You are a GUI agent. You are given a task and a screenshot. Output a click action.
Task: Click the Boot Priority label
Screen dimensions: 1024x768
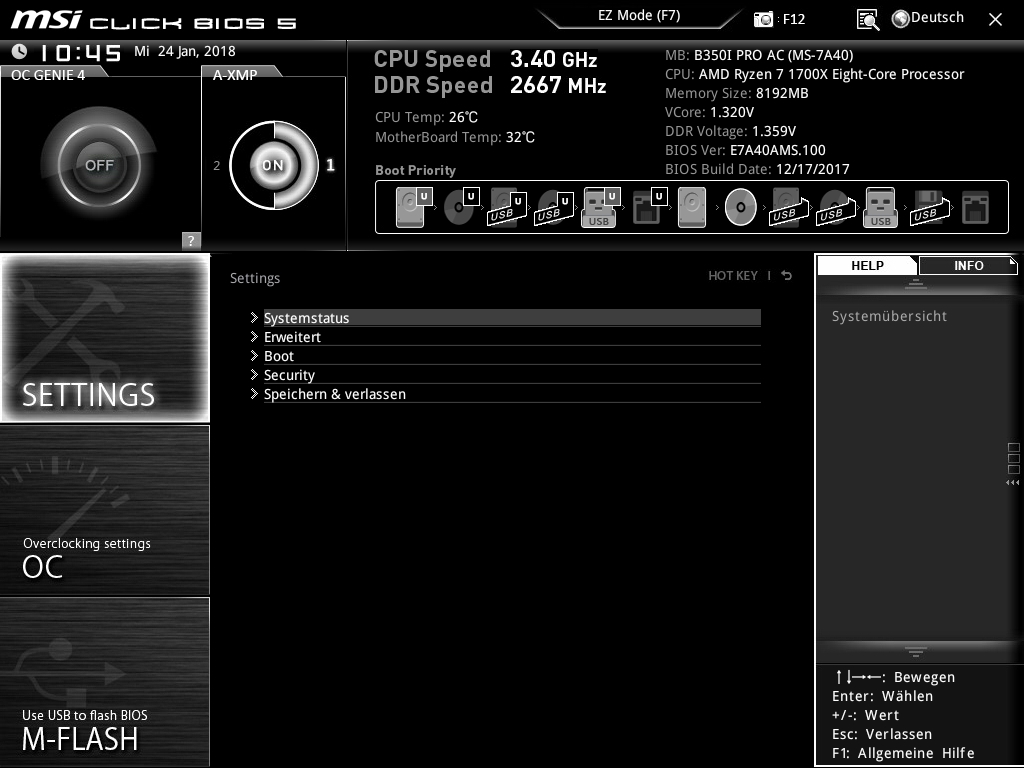[x=415, y=170]
